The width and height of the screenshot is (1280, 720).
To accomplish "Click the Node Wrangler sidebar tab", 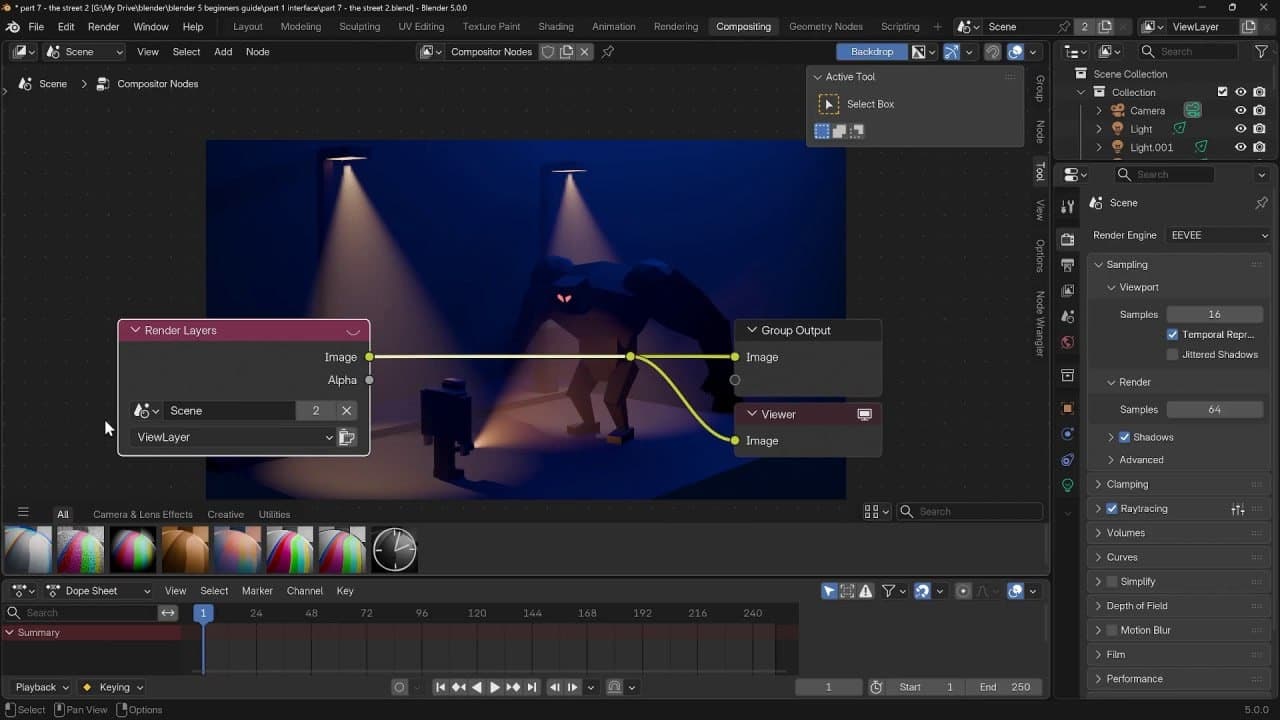I will (x=1040, y=324).
